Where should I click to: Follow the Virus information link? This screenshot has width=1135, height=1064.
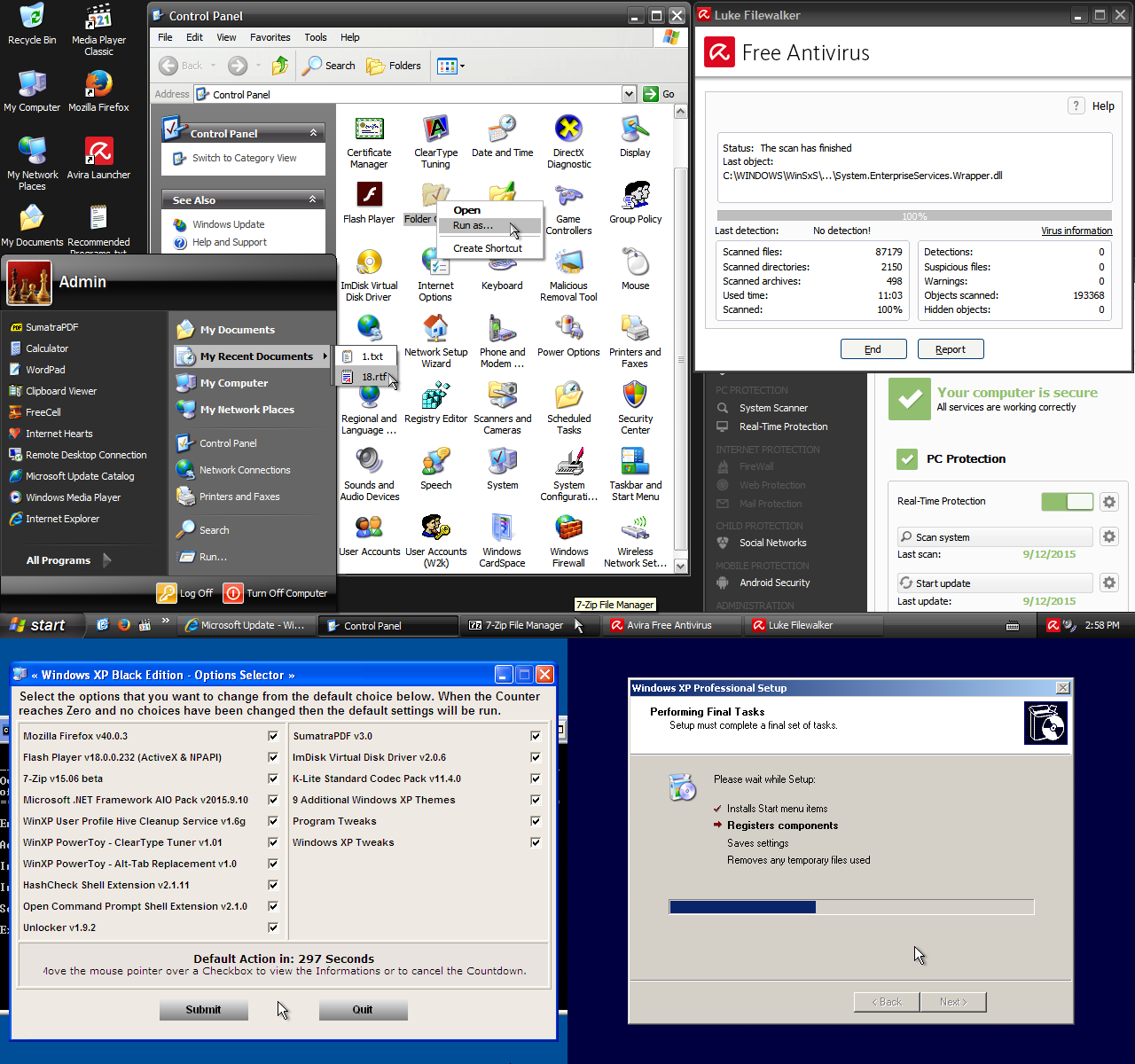coord(1076,231)
